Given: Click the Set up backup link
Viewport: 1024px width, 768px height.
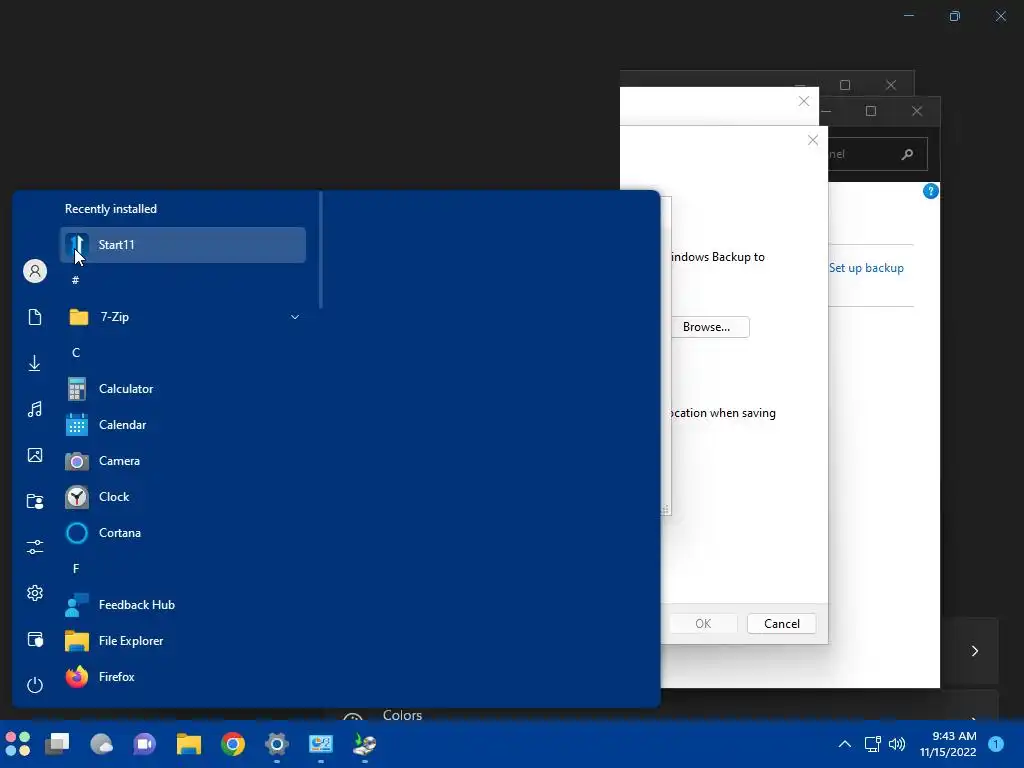Looking at the screenshot, I should tap(866, 268).
